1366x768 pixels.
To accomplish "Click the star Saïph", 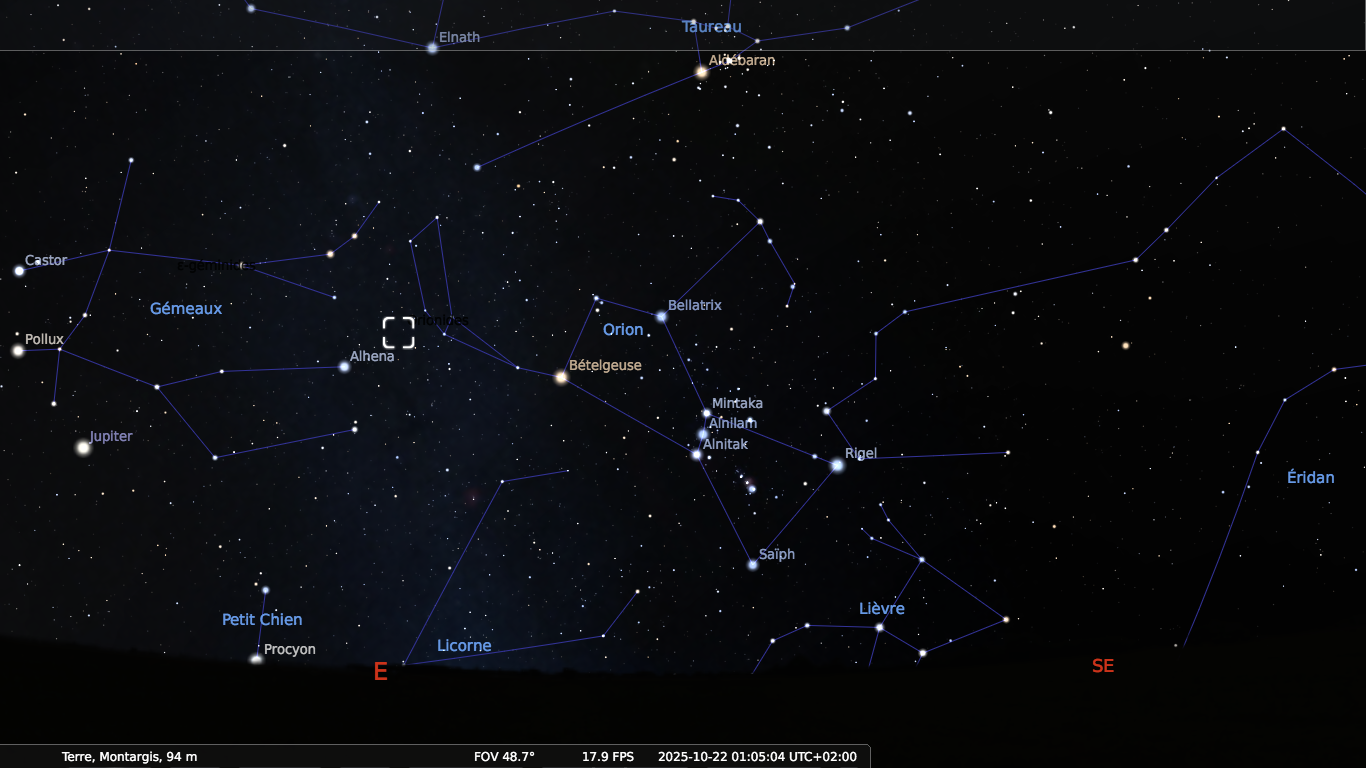I will tap(753, 564).
